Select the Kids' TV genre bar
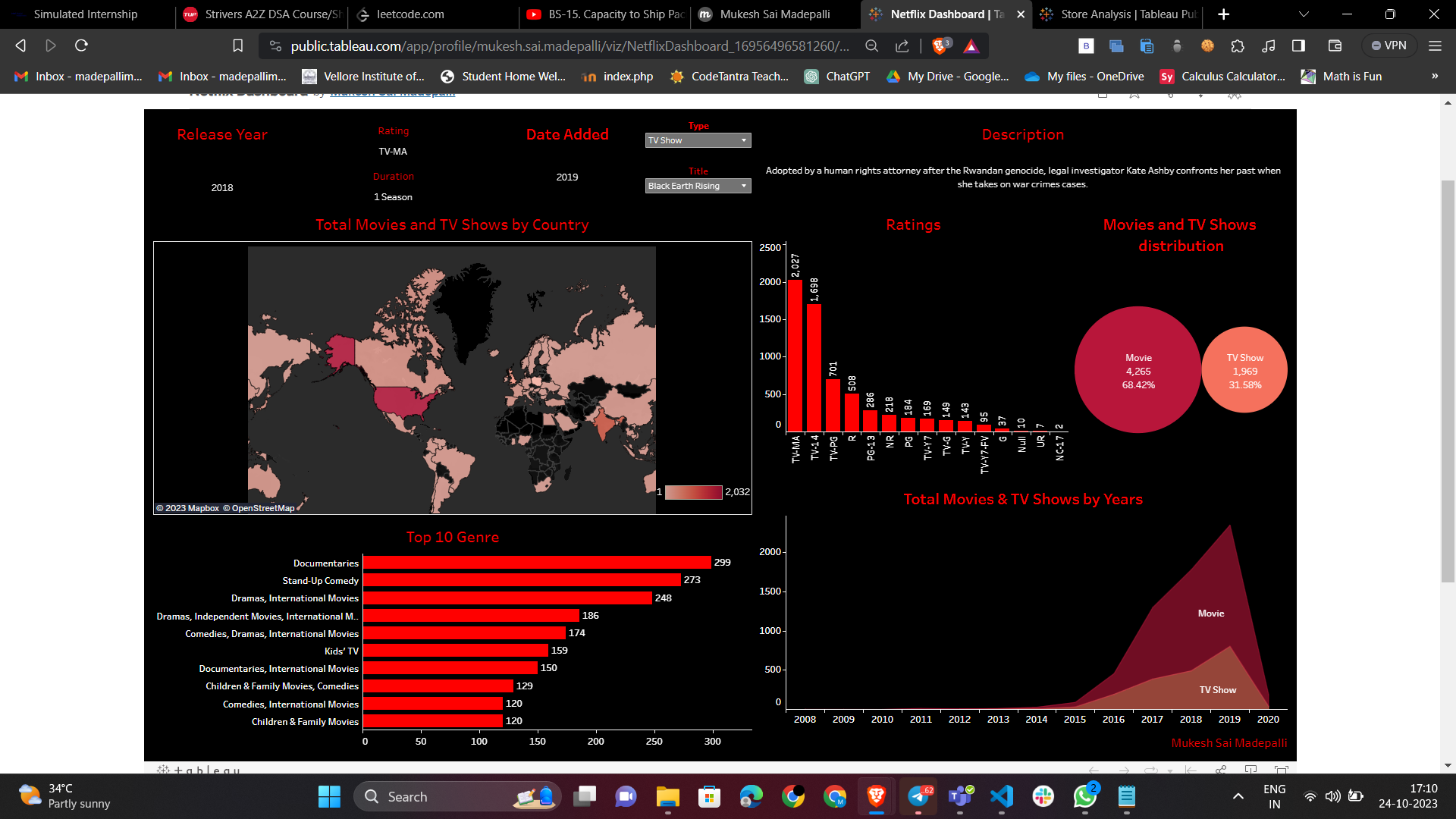This screenshot has height=819, width=1456. coord(456,651)
